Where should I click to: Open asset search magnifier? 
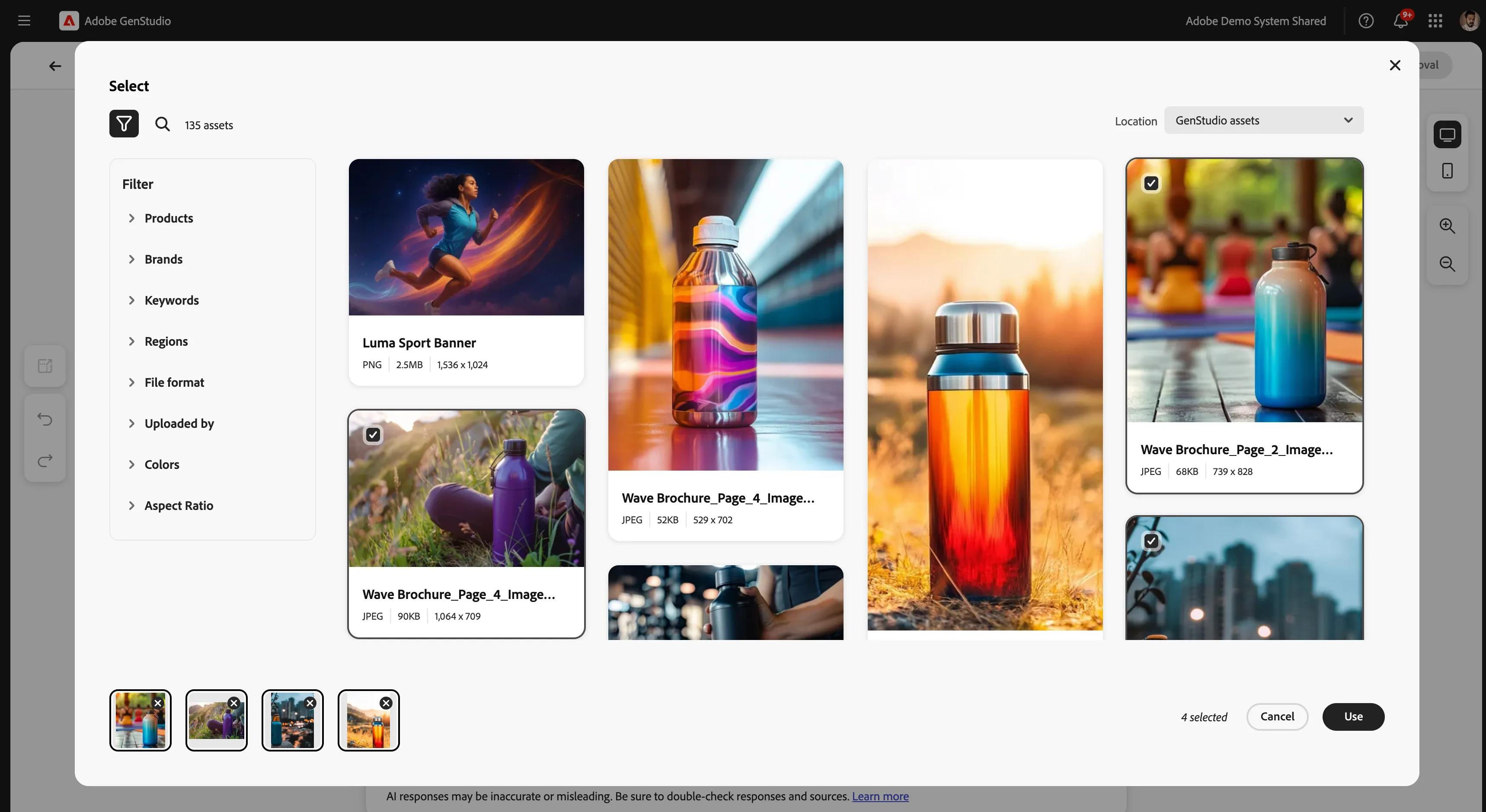click(x=163, y=124)
